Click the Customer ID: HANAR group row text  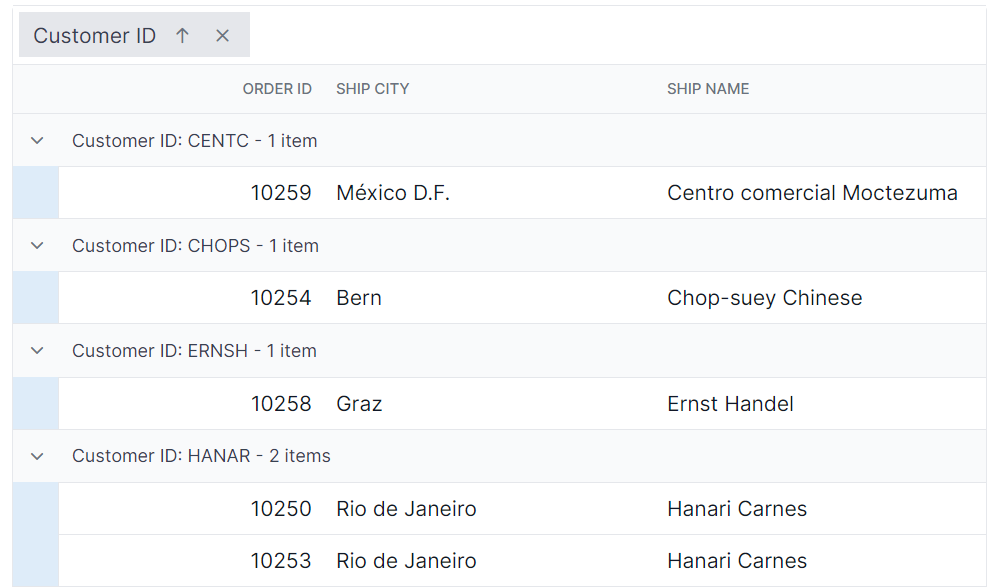pos(201,456)
